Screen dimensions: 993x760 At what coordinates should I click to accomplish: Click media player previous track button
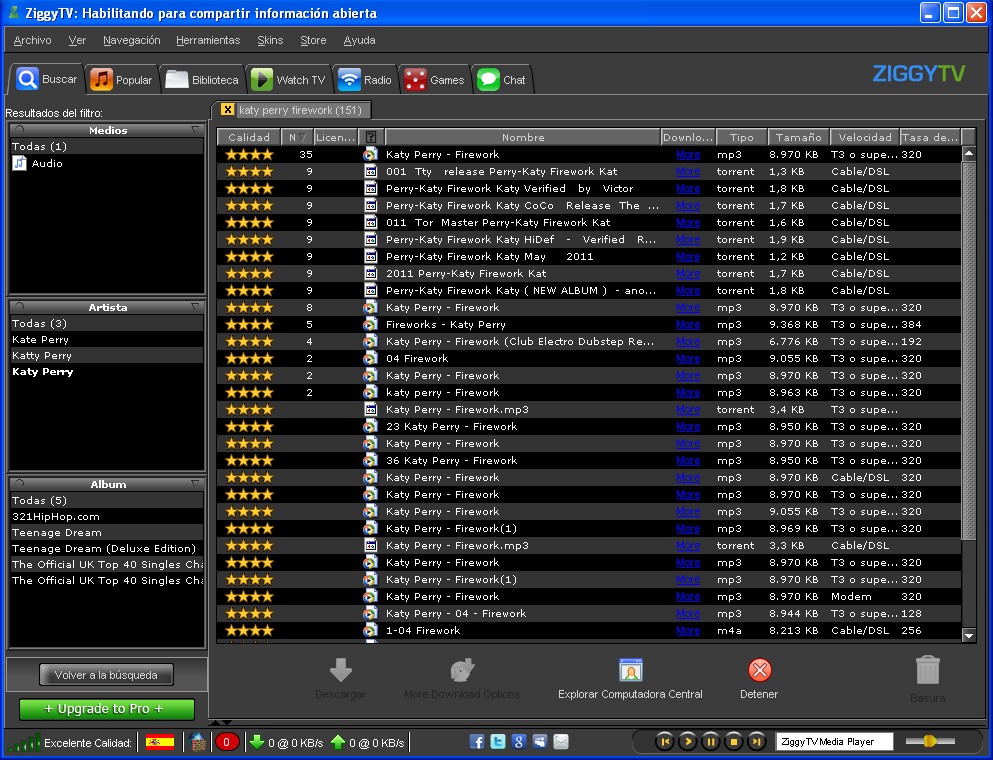click(664, 741)
